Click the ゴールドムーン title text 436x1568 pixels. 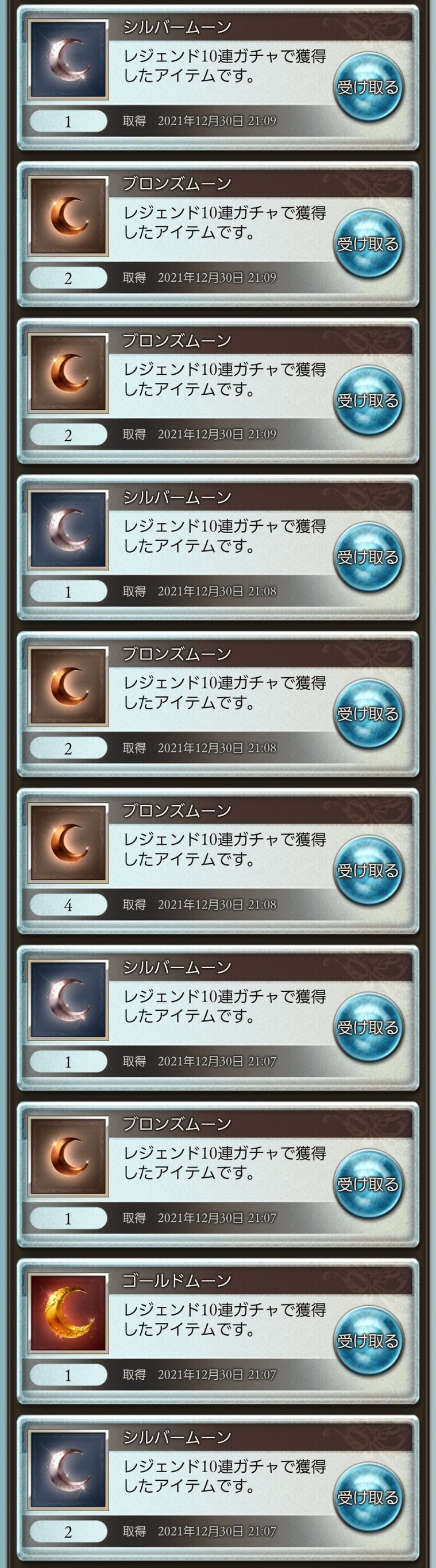point(176,1280)
